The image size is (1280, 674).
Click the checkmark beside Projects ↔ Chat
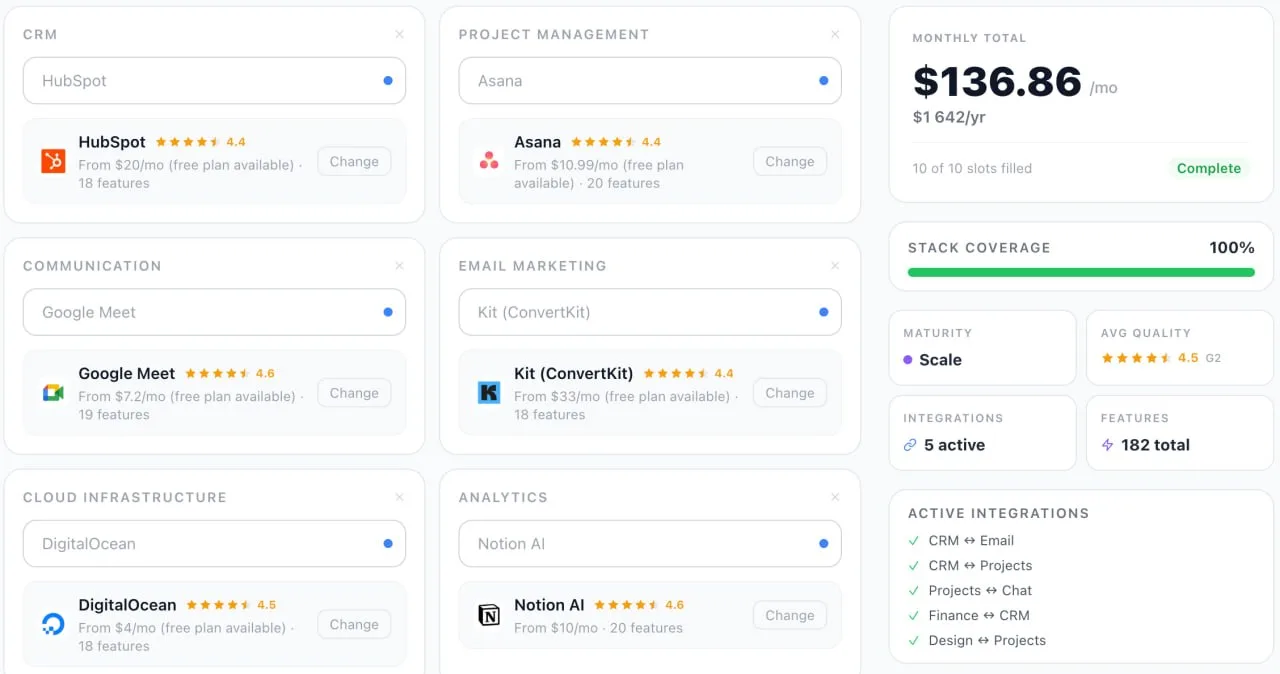(913, 590)
